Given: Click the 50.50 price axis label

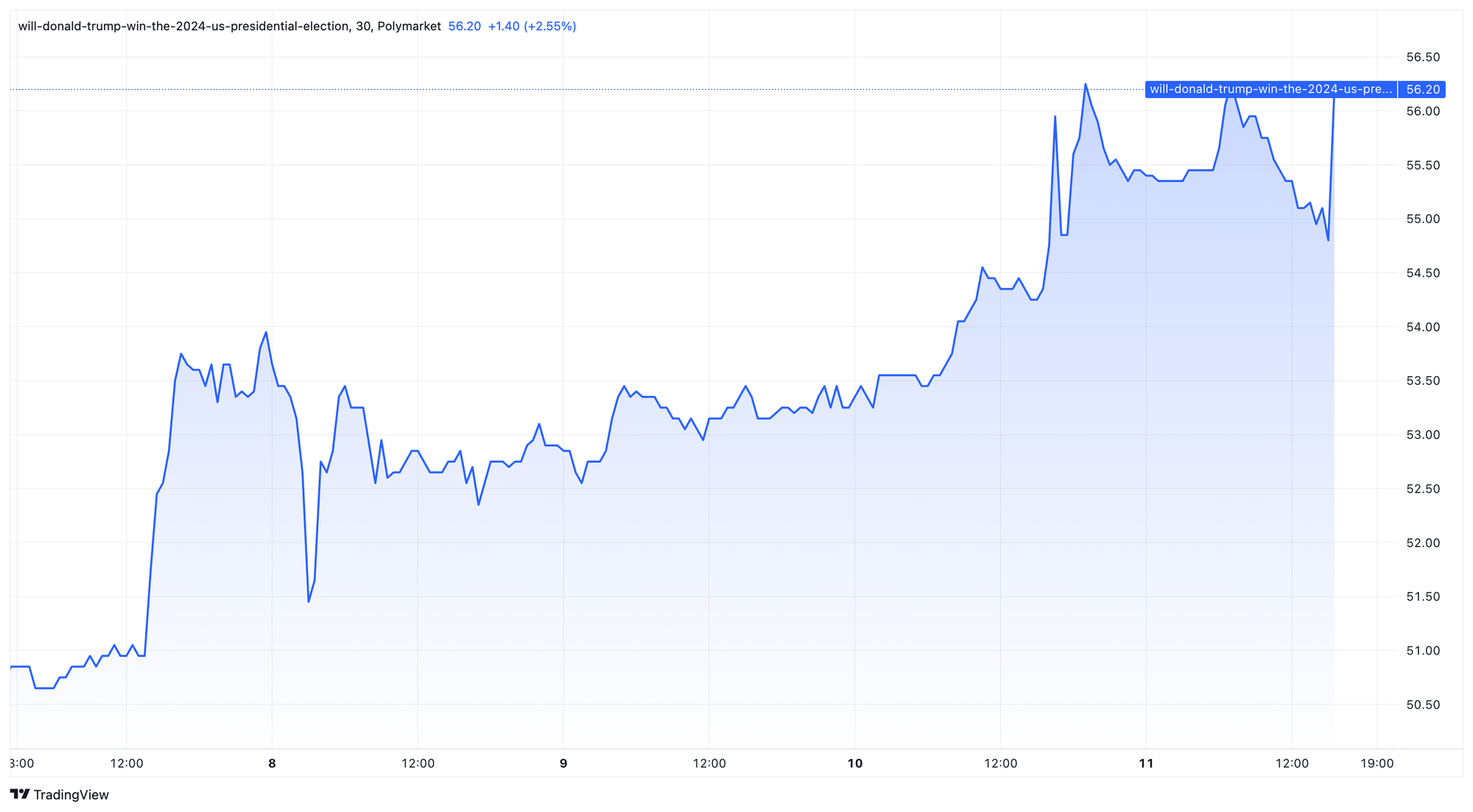Looking at the screenshot, I should [x=1423, y=705].
